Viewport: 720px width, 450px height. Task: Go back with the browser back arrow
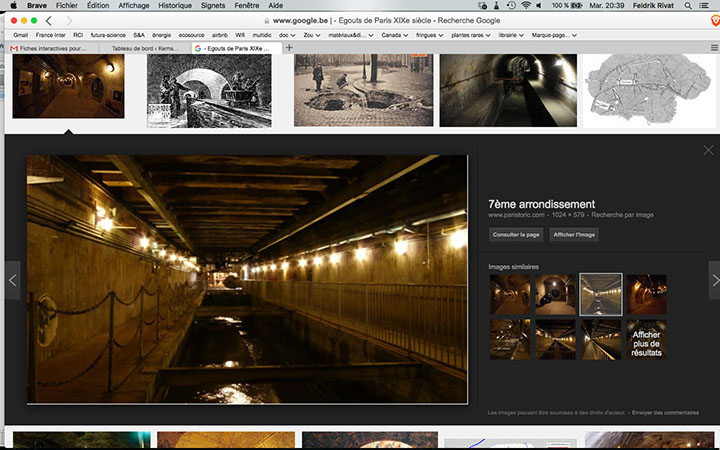coord(48,20)
